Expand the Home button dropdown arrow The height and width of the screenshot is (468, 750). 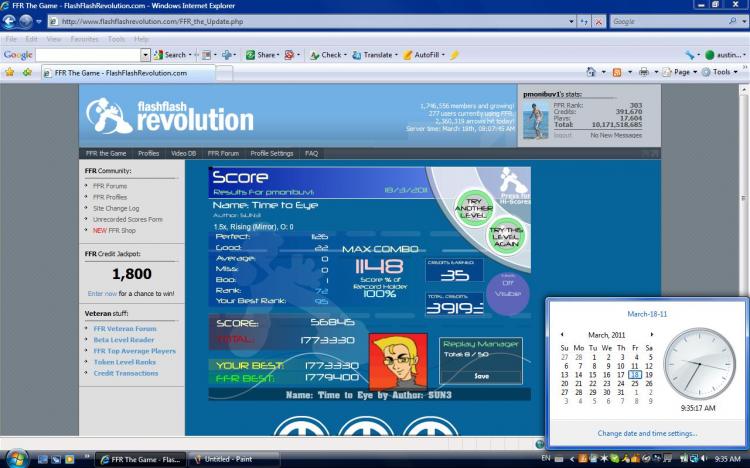(x=603, y=72)
